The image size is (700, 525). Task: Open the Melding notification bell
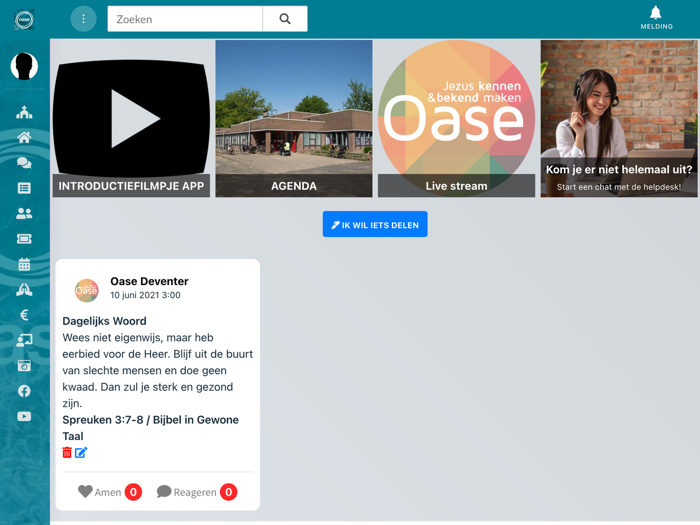656,18
